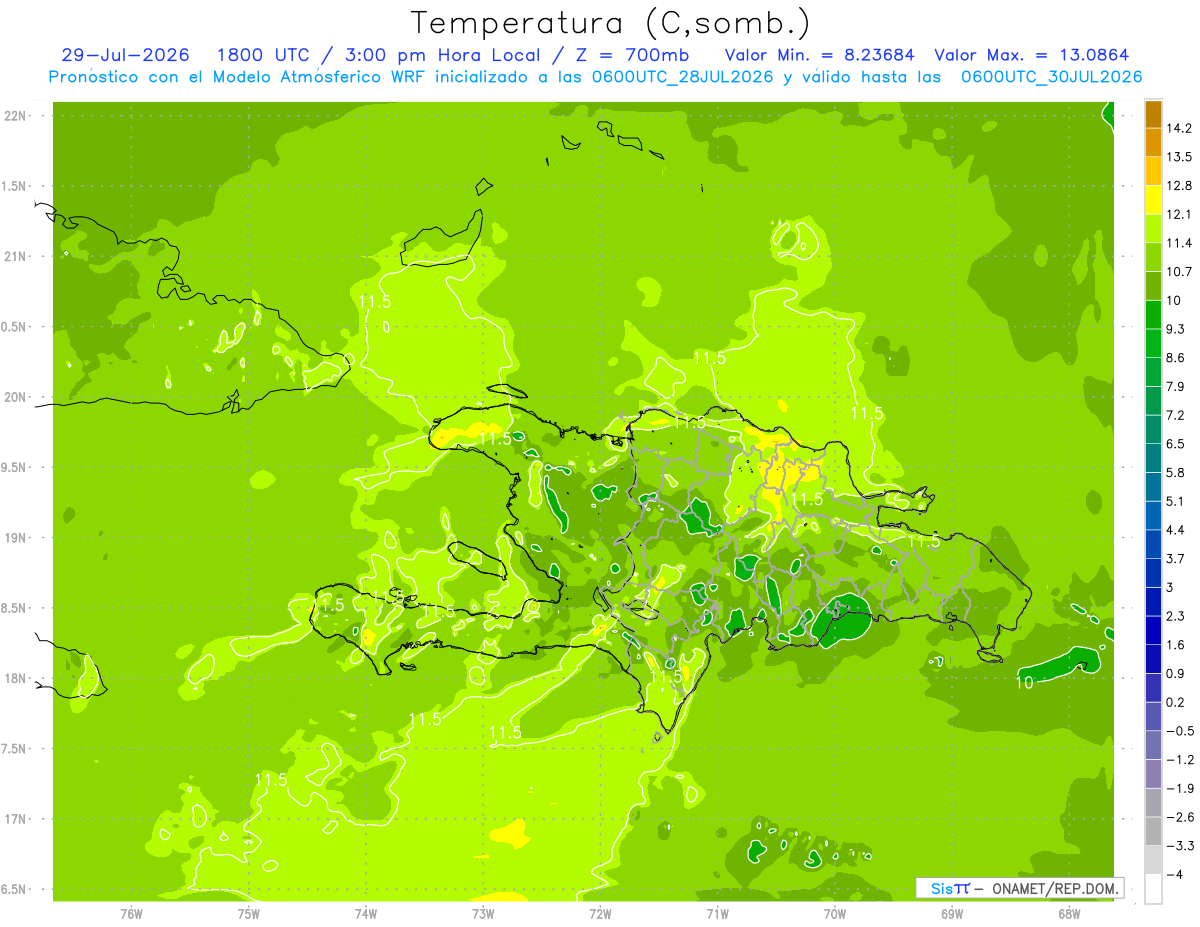Click the "Valor Max. = 13.0864" readout

coord(1032,55)
